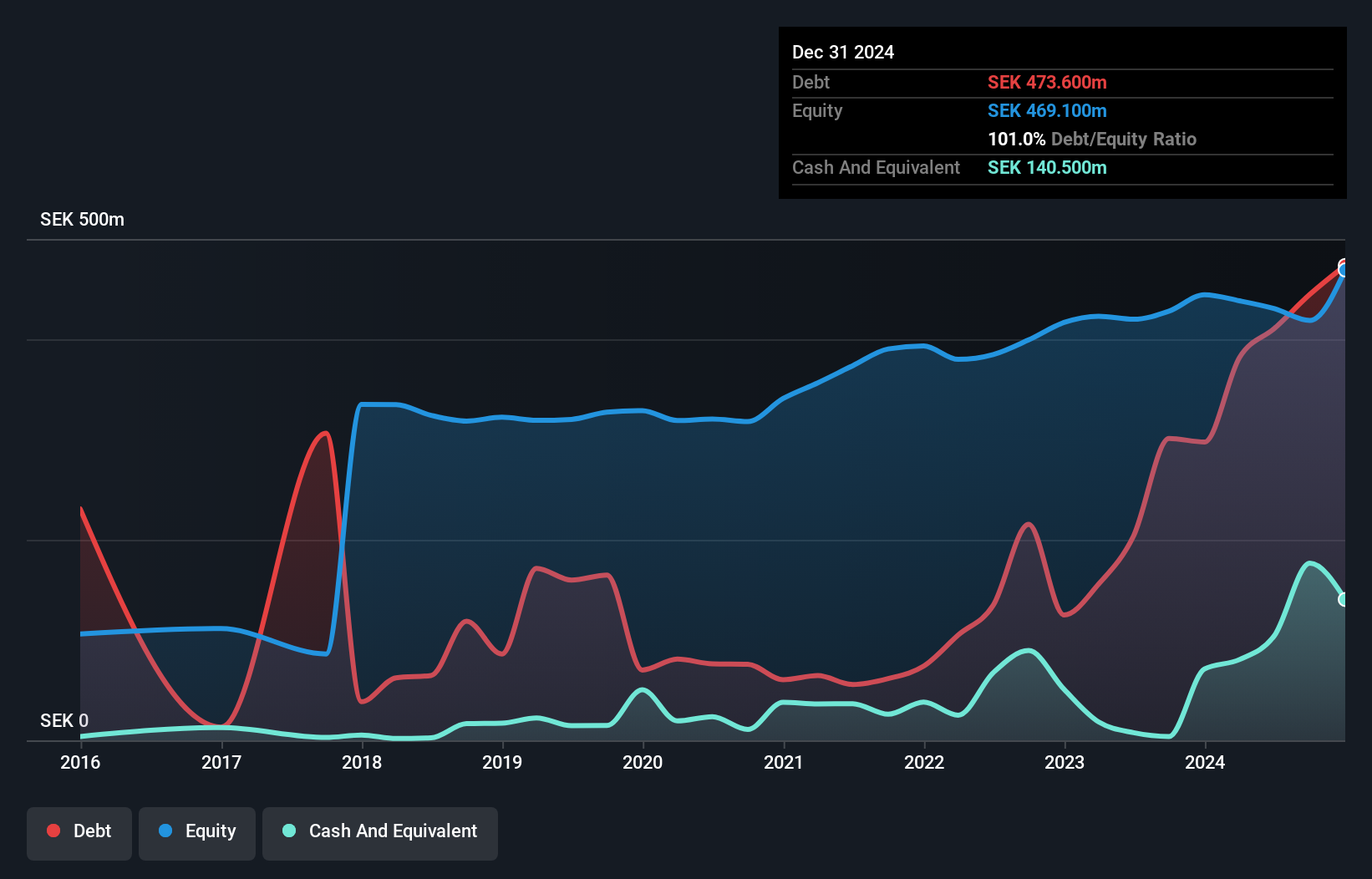Click the Dec 31 2024 tooltip date

843,52
